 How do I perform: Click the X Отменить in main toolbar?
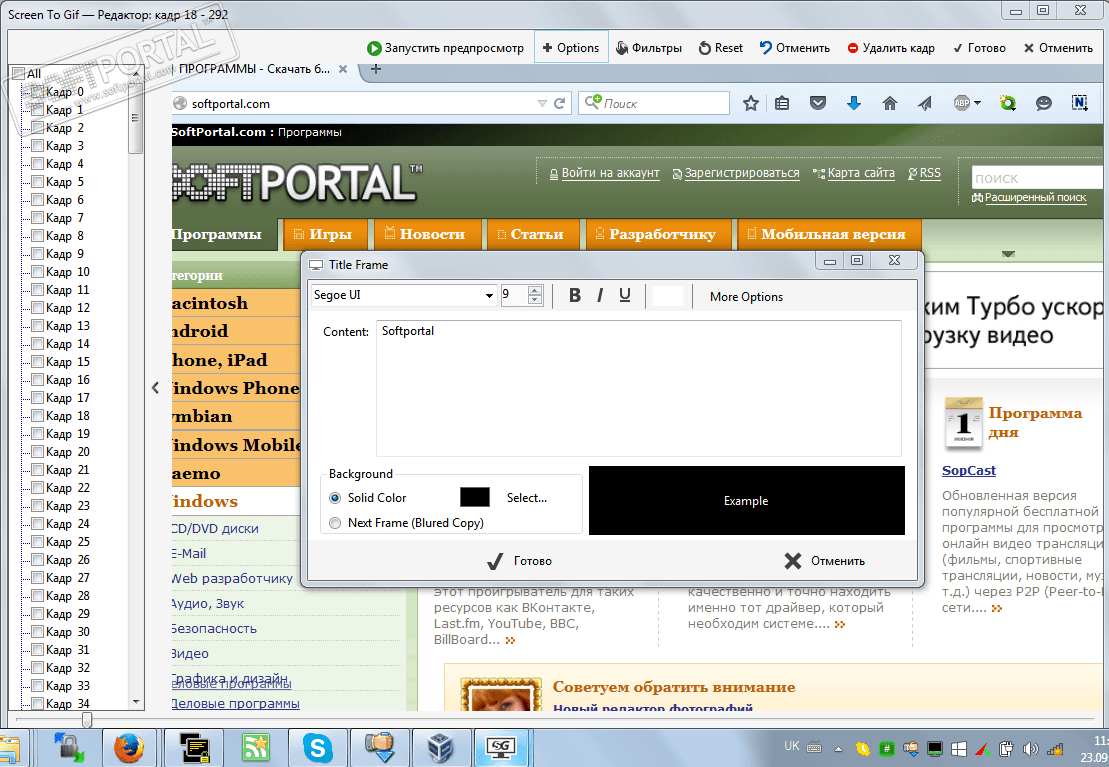click(1058, 48)
